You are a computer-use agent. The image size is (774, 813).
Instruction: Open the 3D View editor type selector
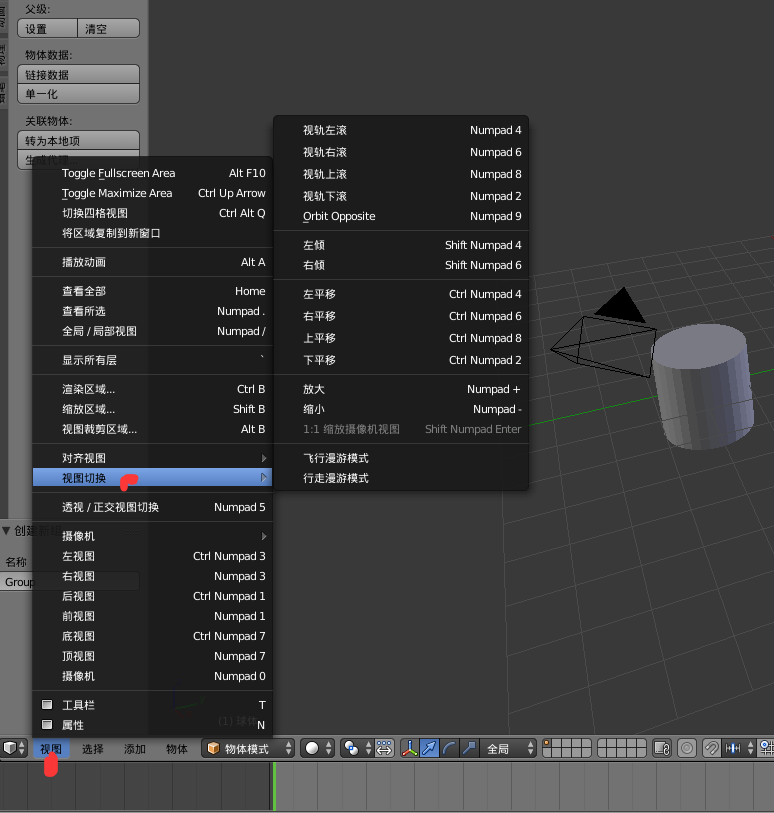pyautogui.click(x=13, y=748)
